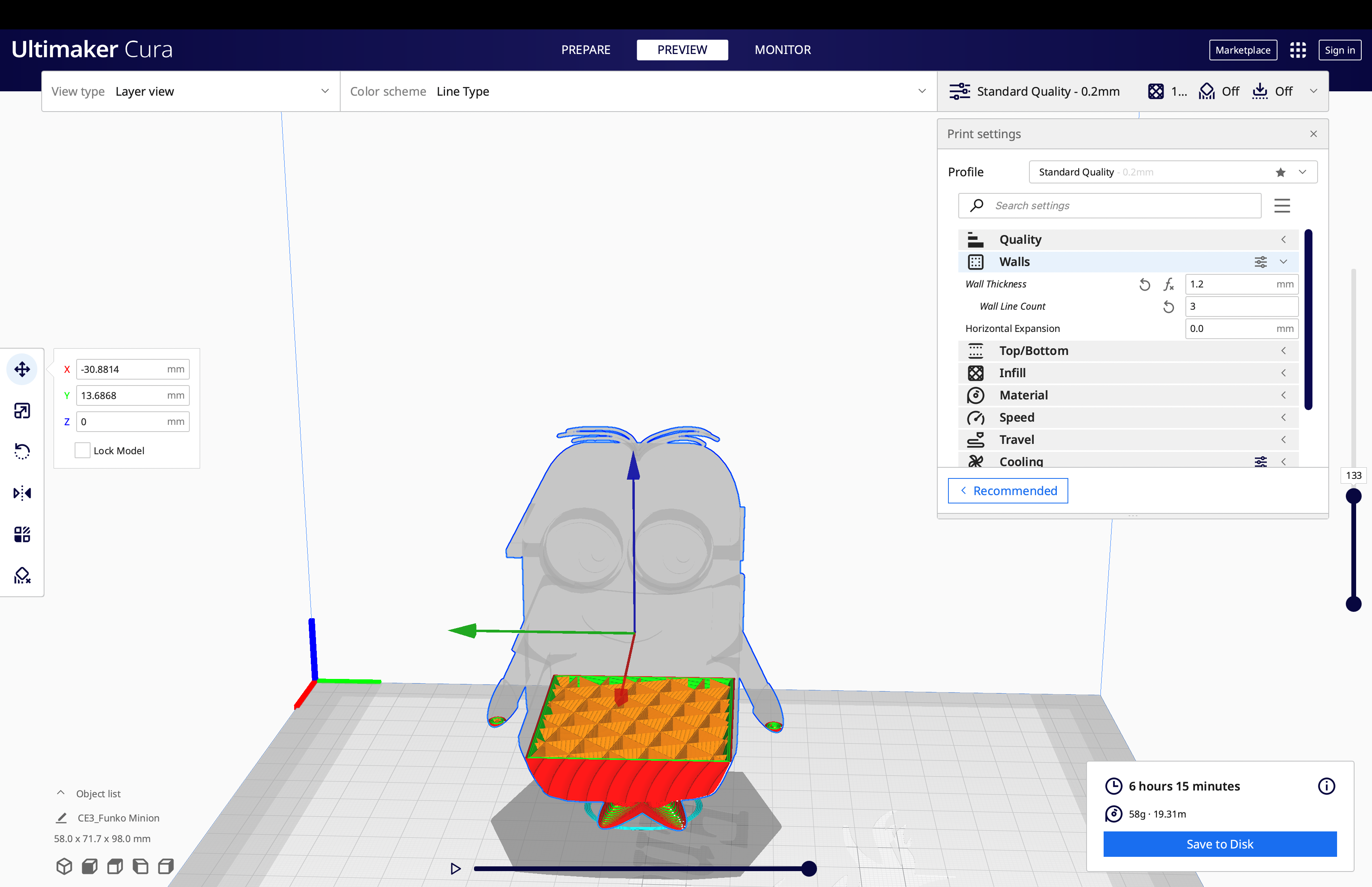Click the simulation path slider handle
This screenshot has width=1372, height=887.
tap(809, 869)
